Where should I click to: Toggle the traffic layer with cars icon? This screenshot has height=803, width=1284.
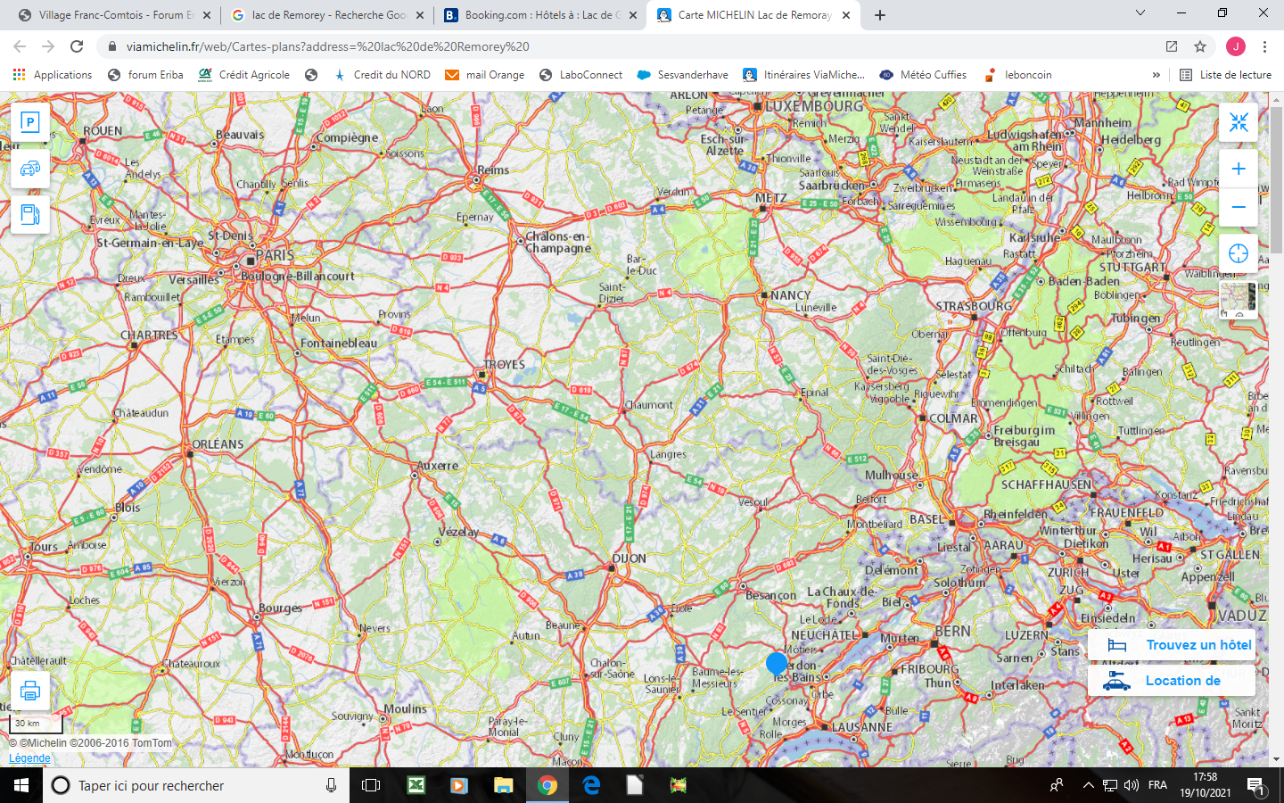30,168
